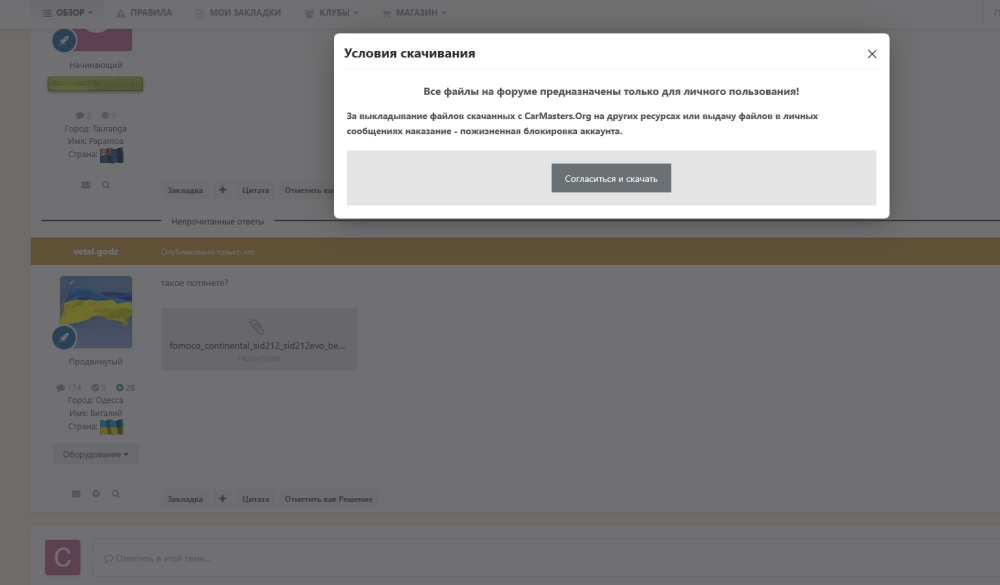Click the green plus reputation 28 counter
The width and height of the screenshot is (1000, 585).
click(125, 388)
